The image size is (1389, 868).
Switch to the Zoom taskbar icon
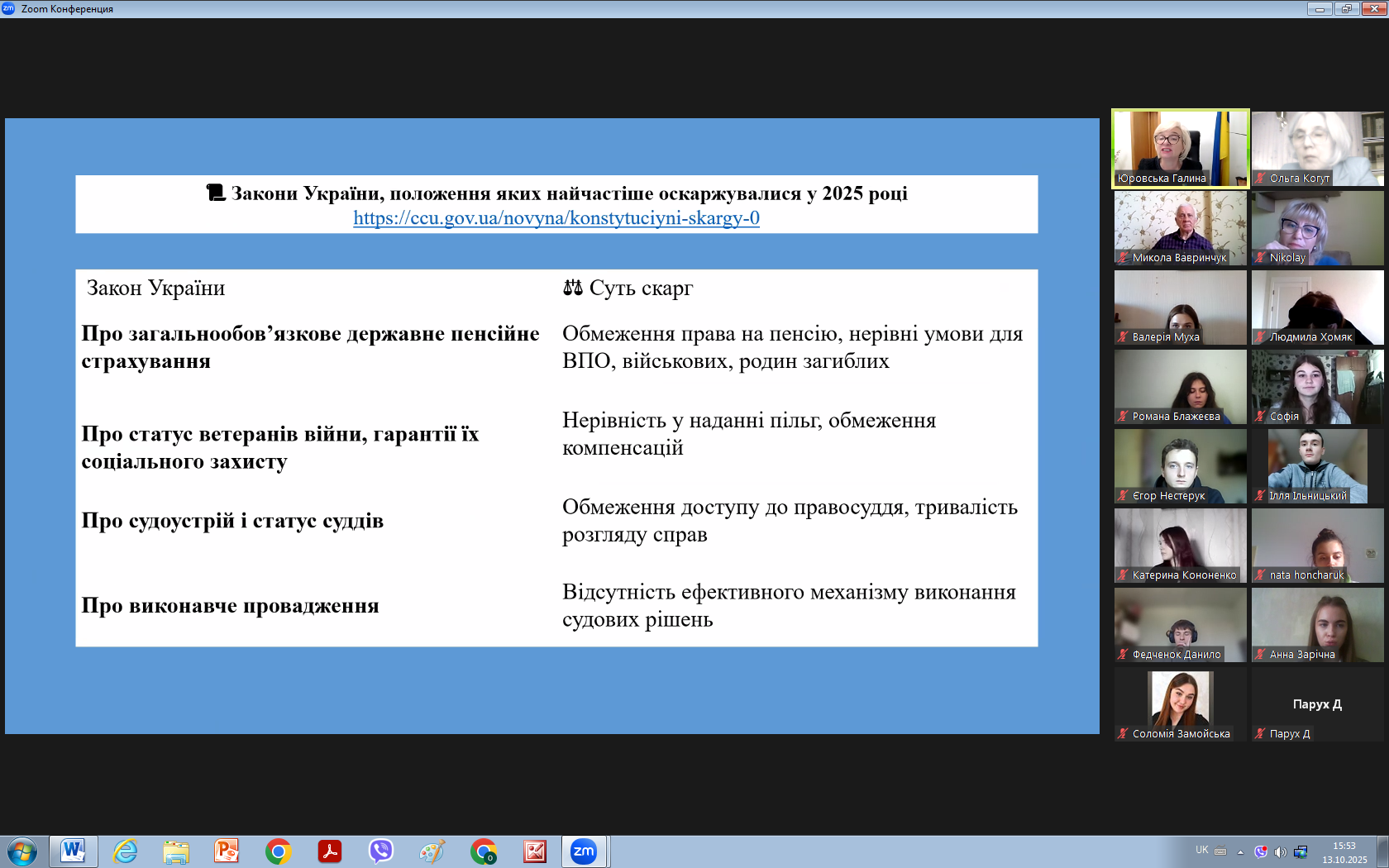[584, 851]
